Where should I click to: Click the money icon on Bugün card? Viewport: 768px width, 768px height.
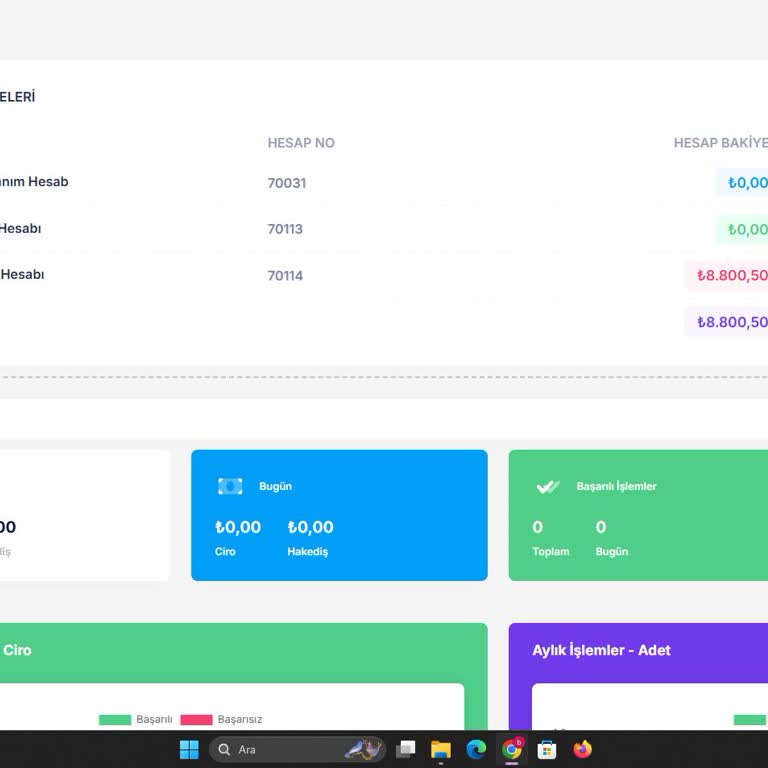coord(230,486)
